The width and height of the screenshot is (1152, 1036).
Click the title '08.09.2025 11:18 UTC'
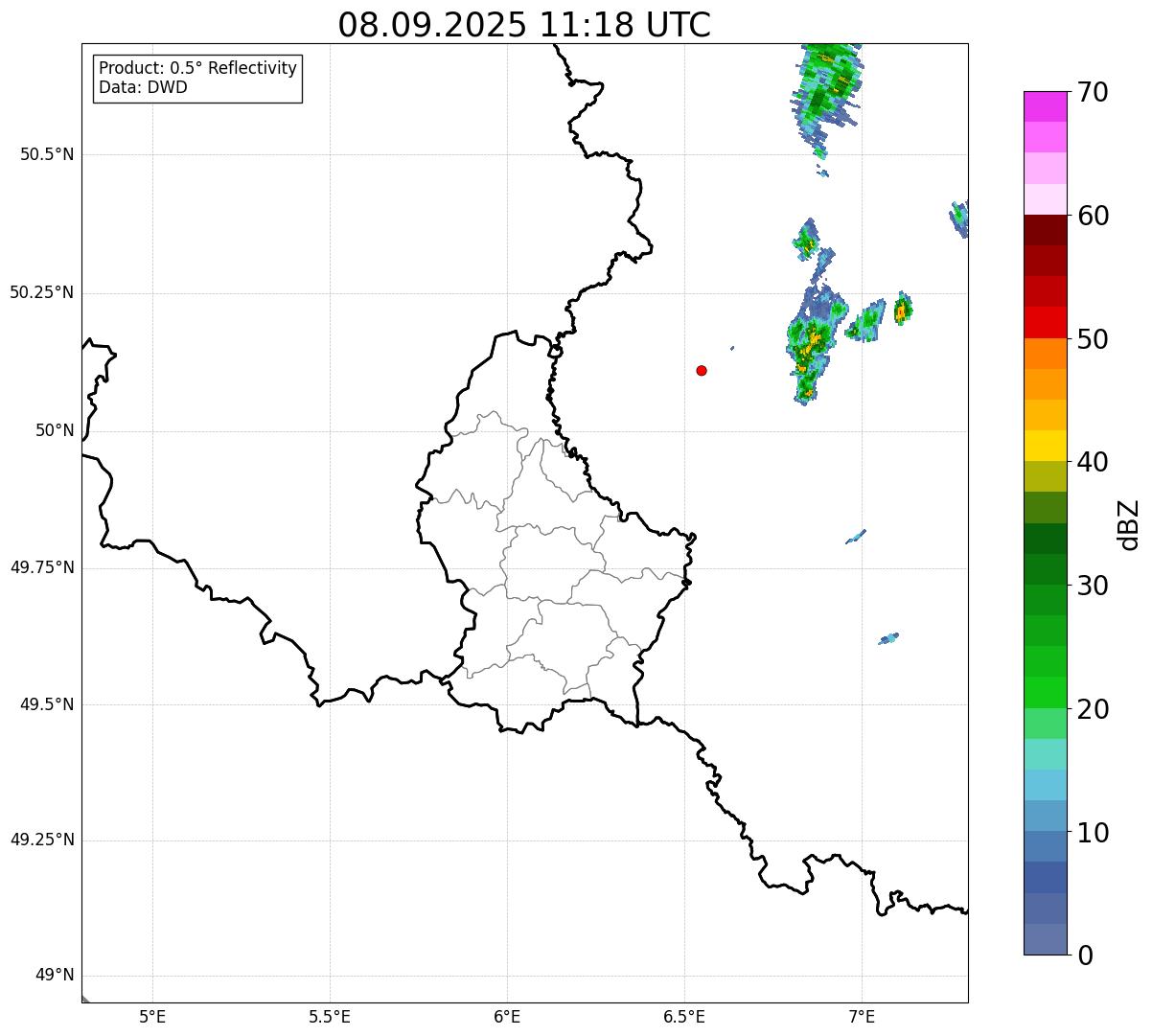524,25
